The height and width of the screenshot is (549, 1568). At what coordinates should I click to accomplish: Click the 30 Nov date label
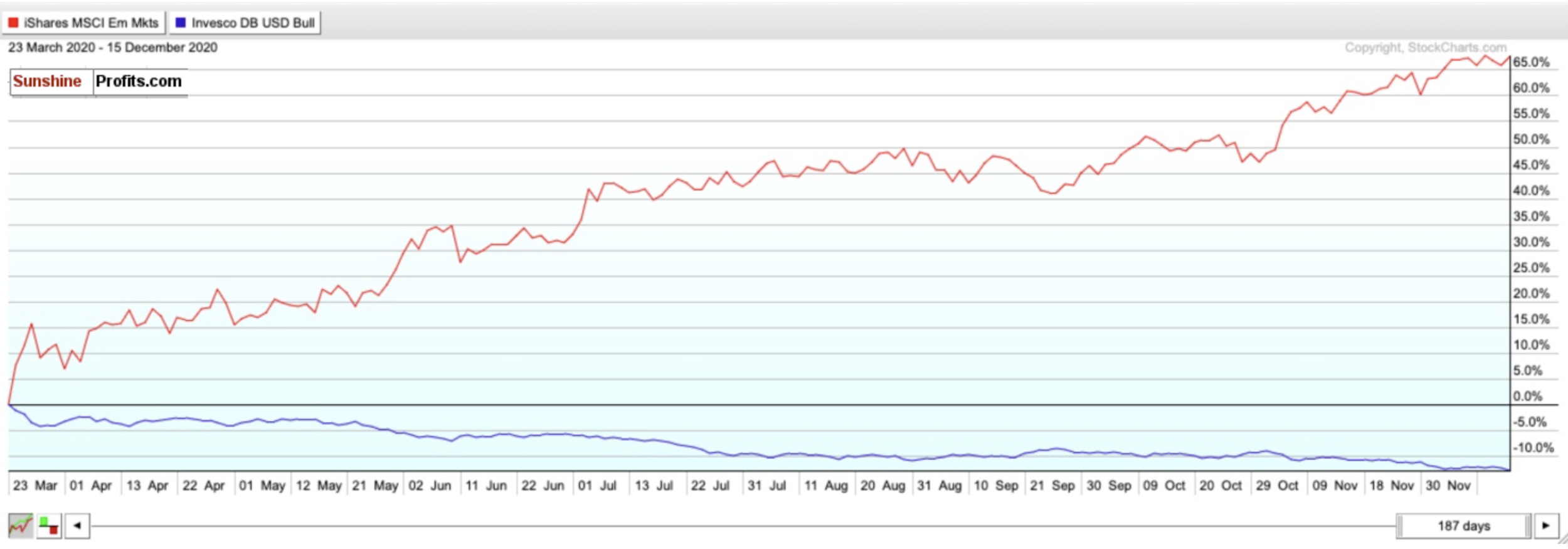[x=1448, y=486]
